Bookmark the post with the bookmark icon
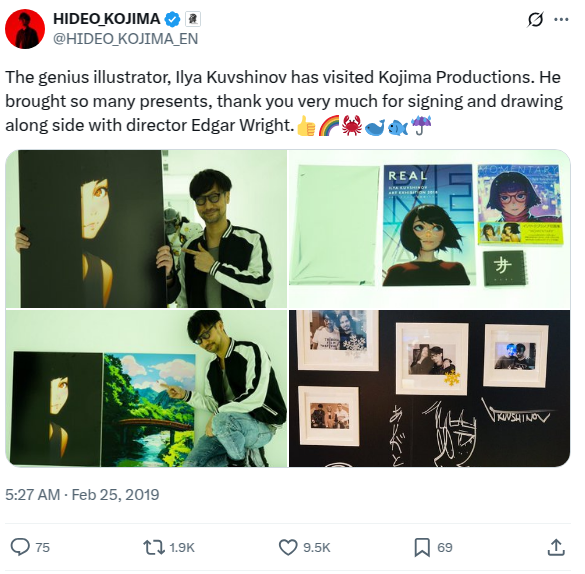Image resolution: width=585 pixels, height=574 pixels. (422, 547)
